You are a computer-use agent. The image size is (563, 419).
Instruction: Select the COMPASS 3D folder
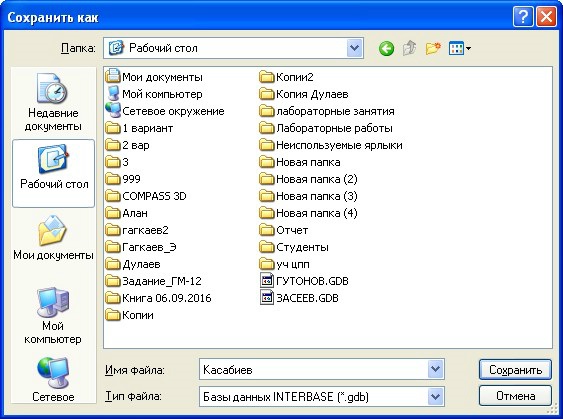[146, 196]
